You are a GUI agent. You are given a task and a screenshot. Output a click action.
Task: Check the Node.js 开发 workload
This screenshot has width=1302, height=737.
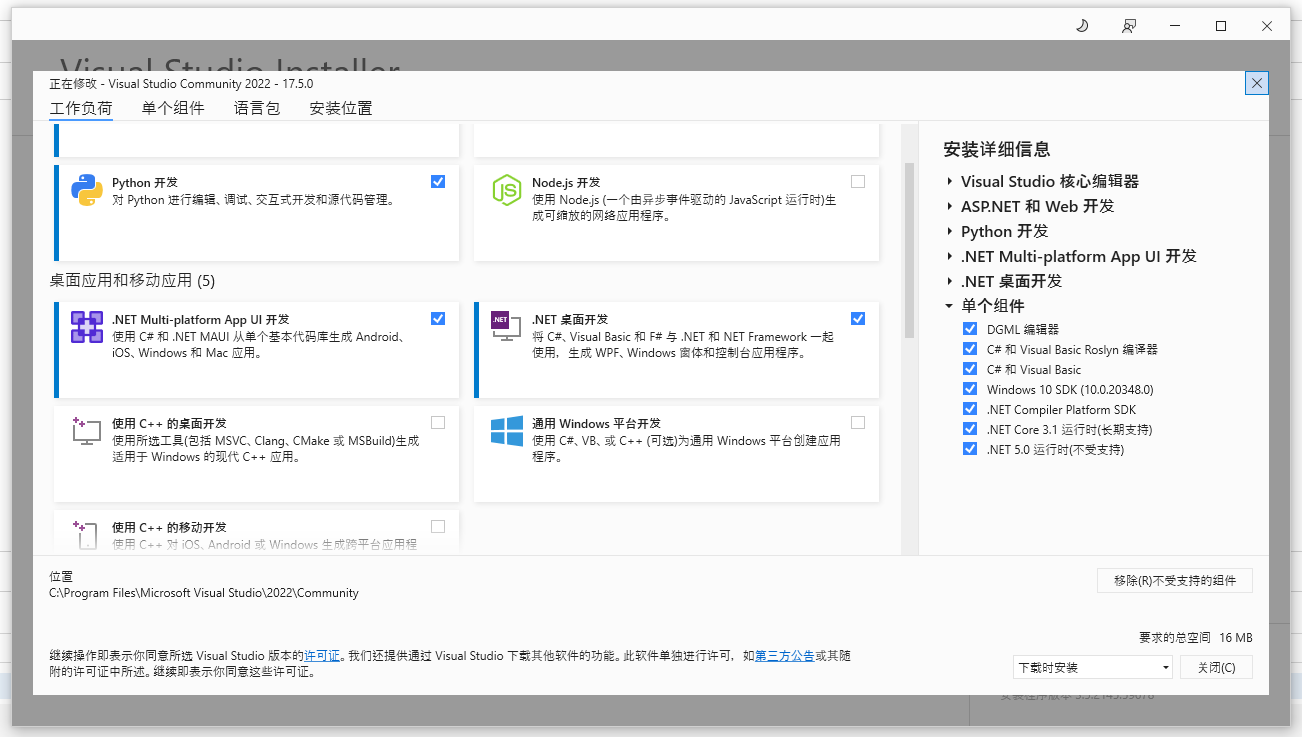858,182
